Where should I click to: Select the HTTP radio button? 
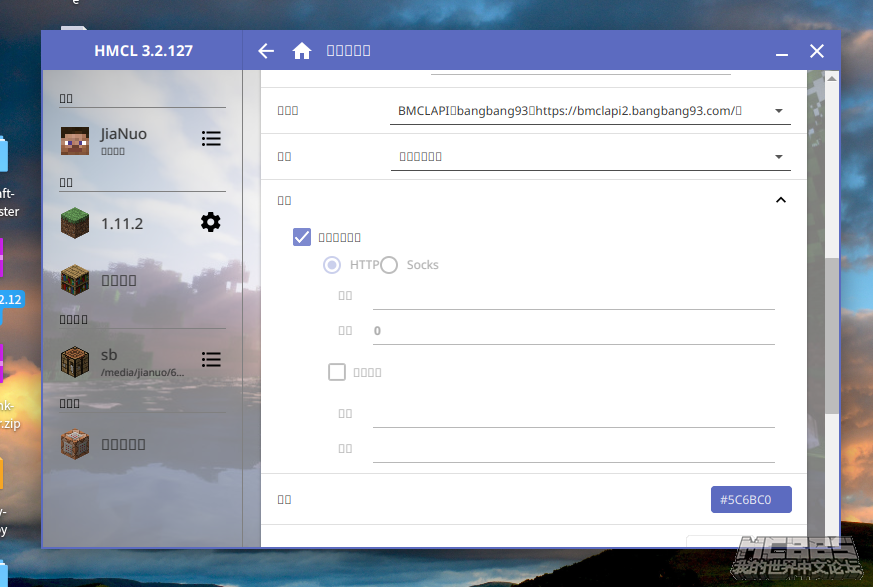click(x=332, y=265)
